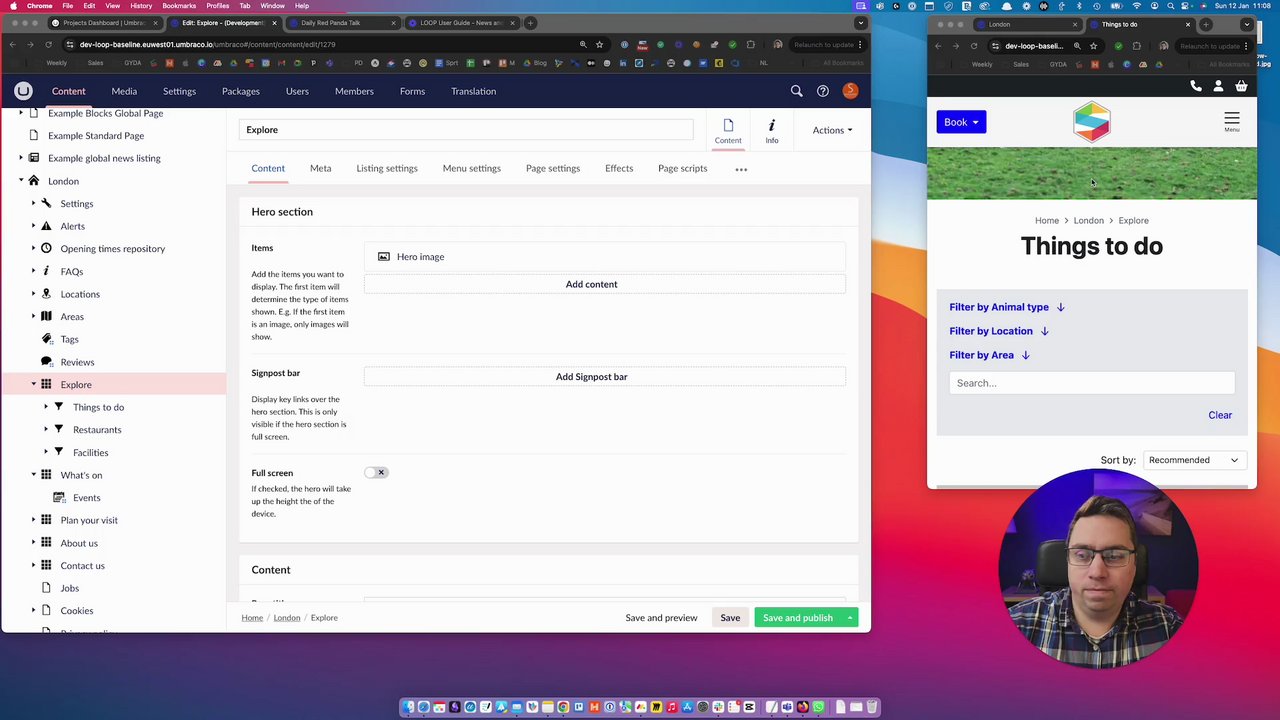Switch to the Page settings tab
The image size is (1280, 720).
(553, 168)
